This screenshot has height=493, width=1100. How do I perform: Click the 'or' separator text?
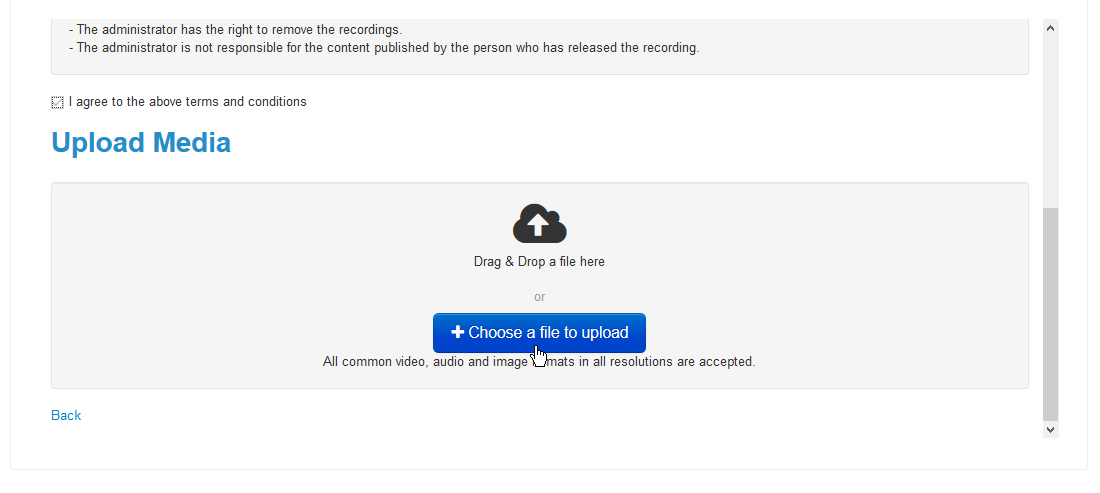(x=539, y=297)
